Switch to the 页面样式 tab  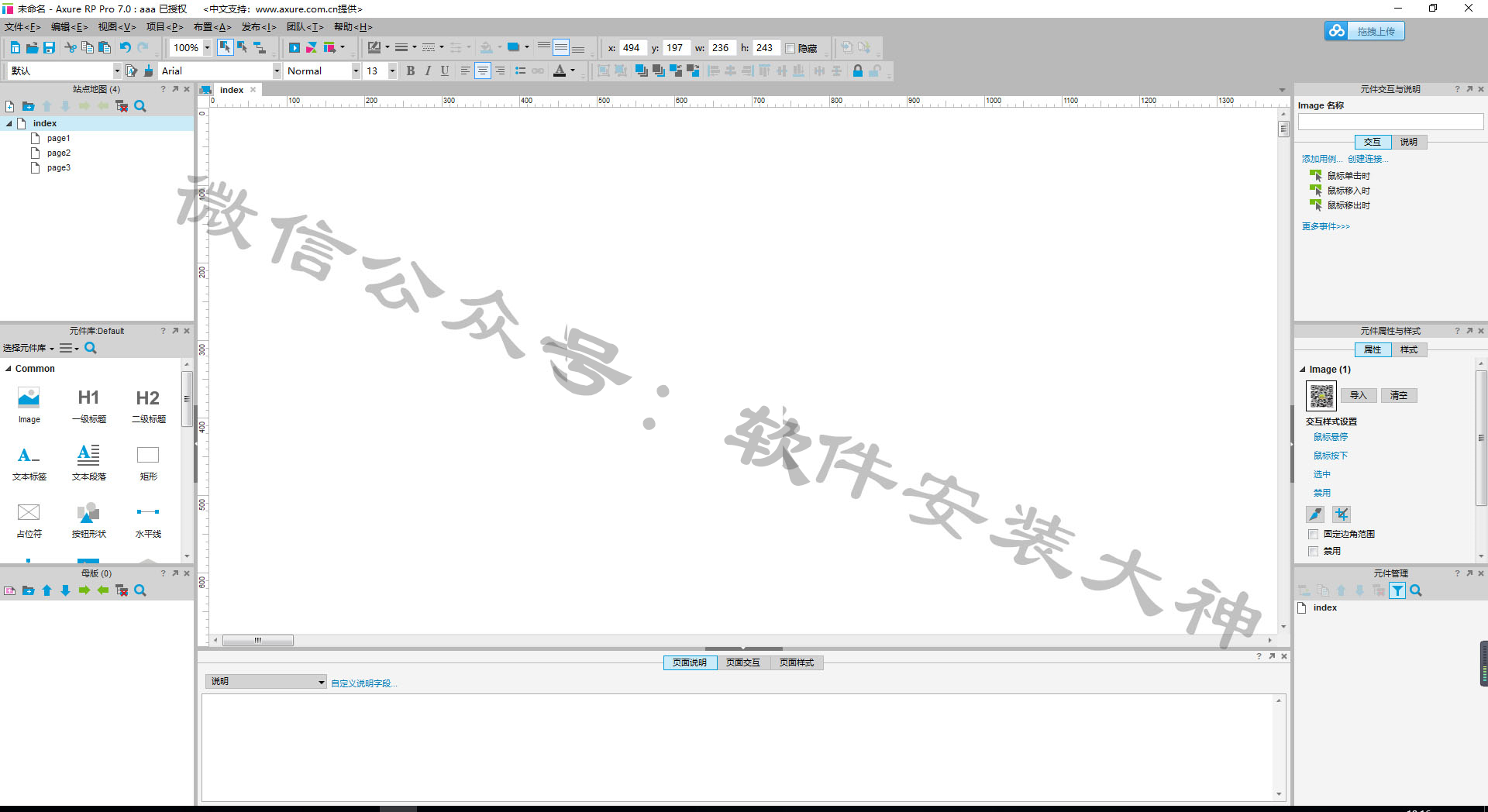pos(797,662)
